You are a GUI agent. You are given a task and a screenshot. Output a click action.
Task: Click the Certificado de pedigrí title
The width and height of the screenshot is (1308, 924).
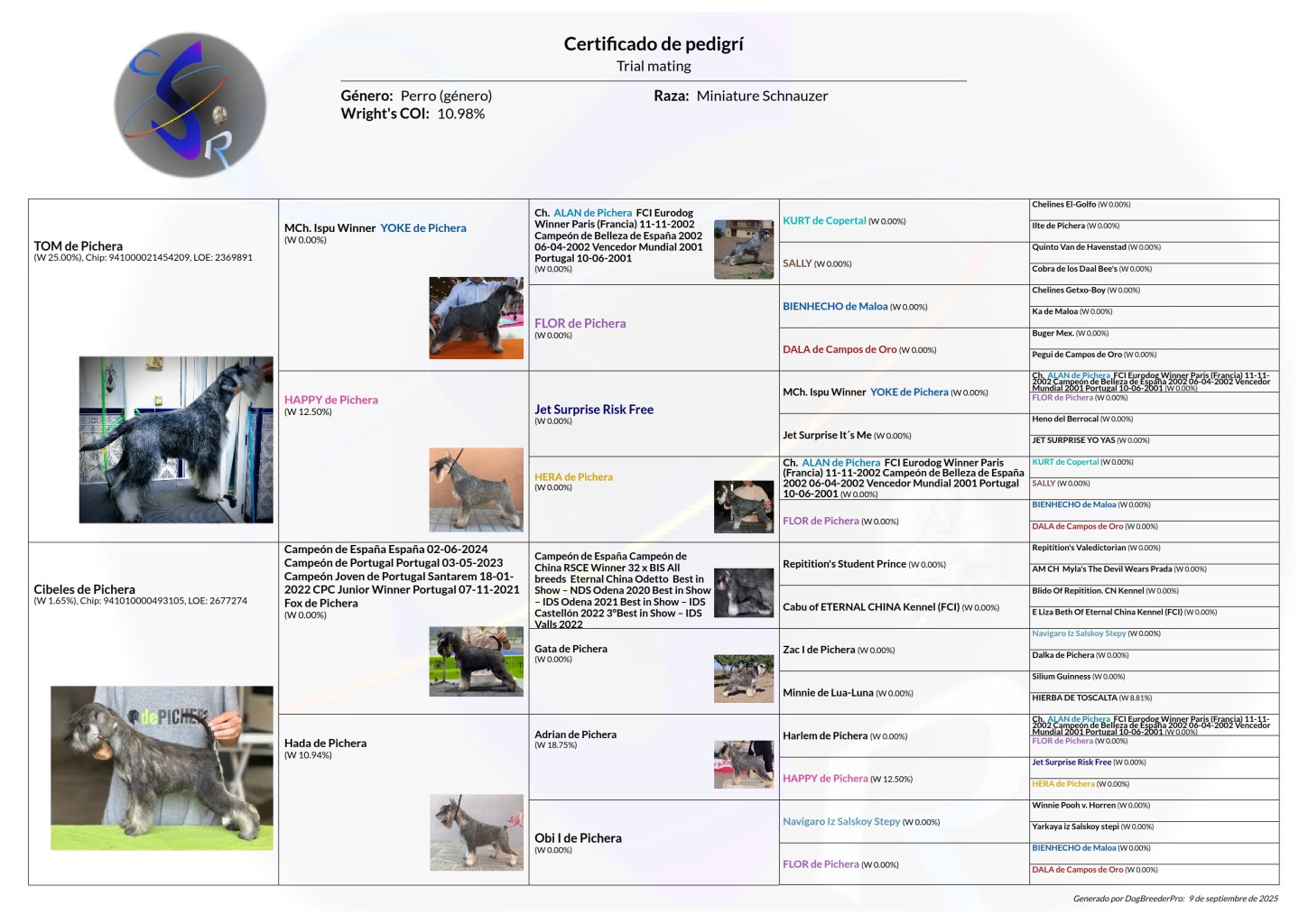click(653, 43)
